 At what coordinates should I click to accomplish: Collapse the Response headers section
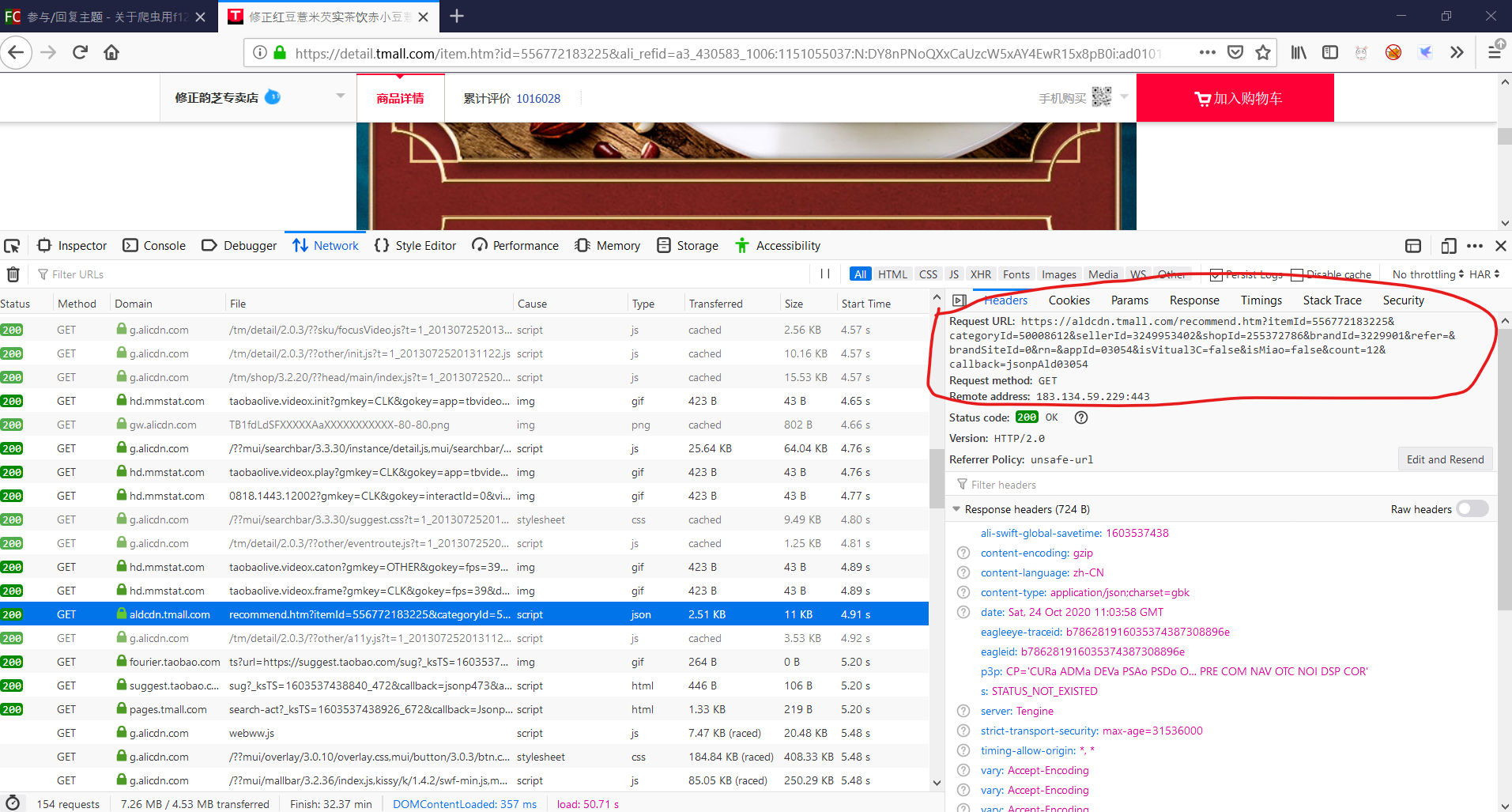tap(956, 509)
